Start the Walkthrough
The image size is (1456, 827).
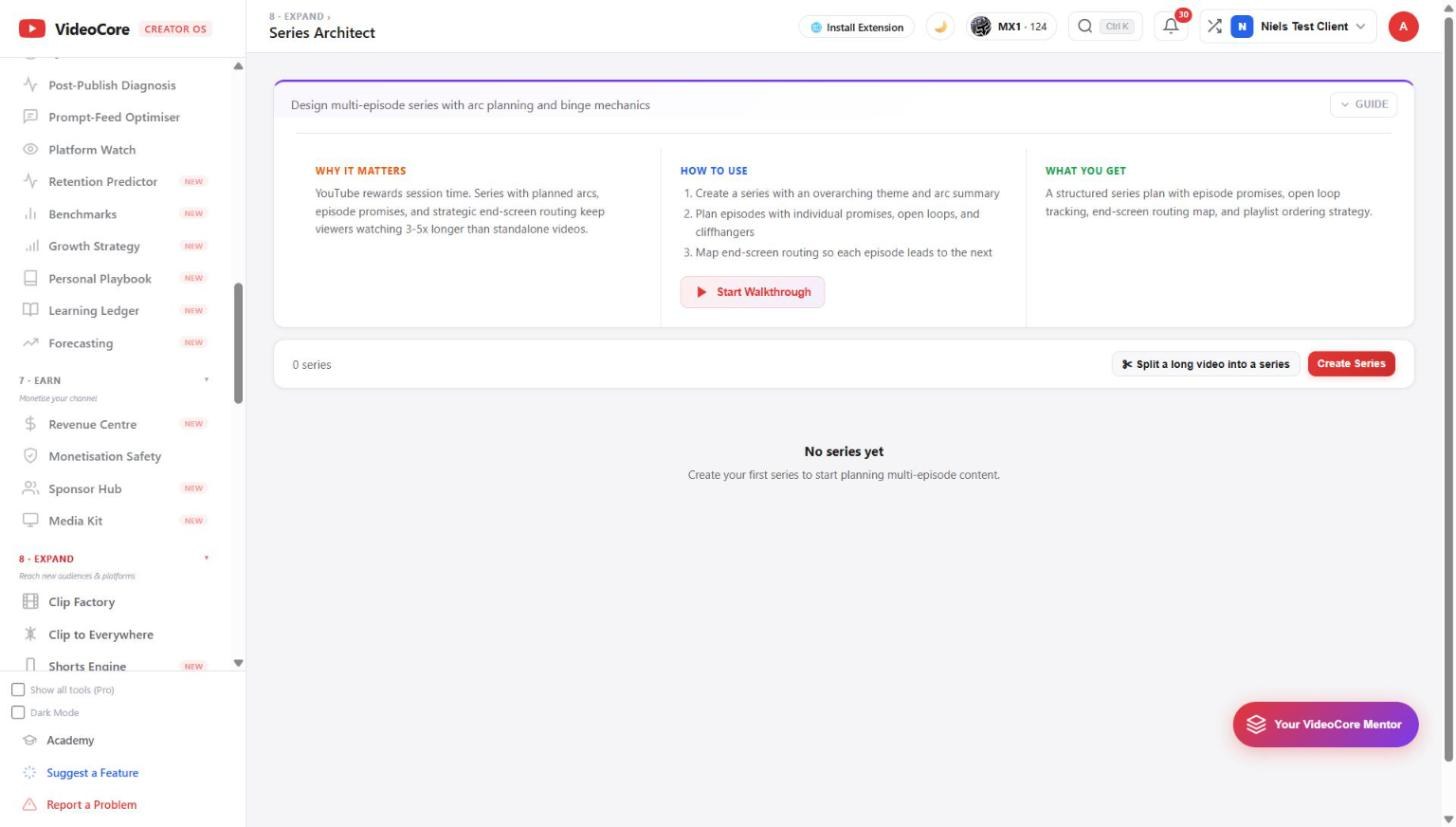(x=753, y=292)
